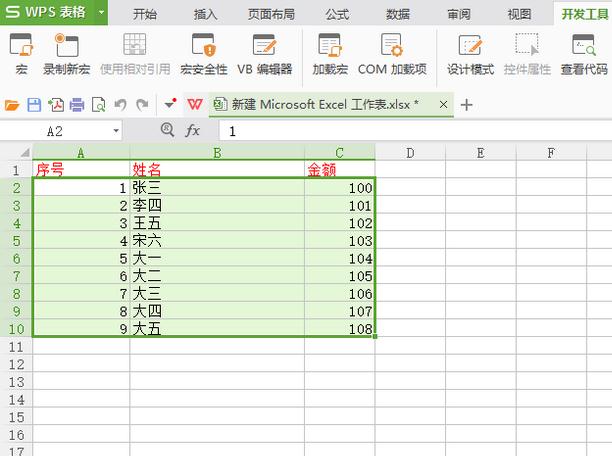Select the 开发工具 ribbon tab
Image resolution: width=612 pixels, height=456 pixels.
point(585,14)
